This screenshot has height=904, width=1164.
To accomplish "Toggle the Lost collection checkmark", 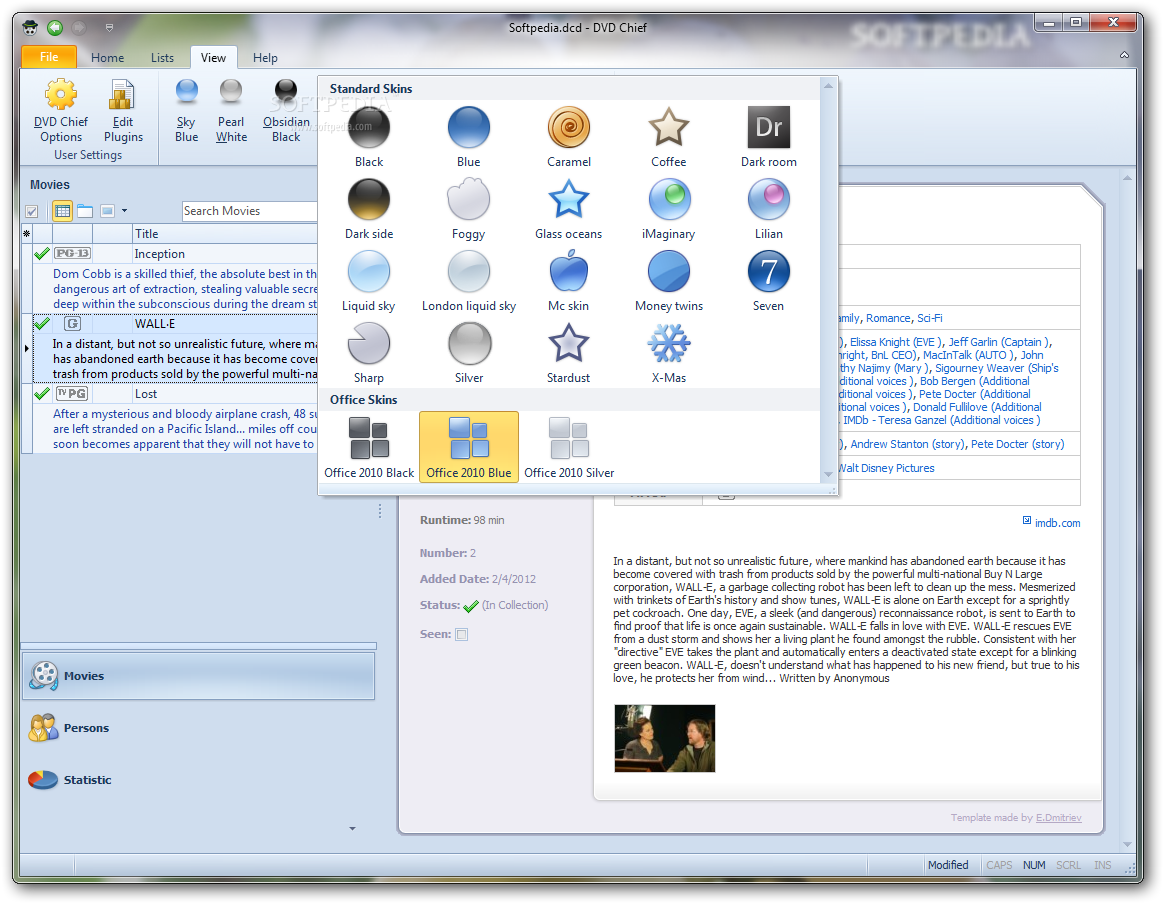I will [42, 394].
